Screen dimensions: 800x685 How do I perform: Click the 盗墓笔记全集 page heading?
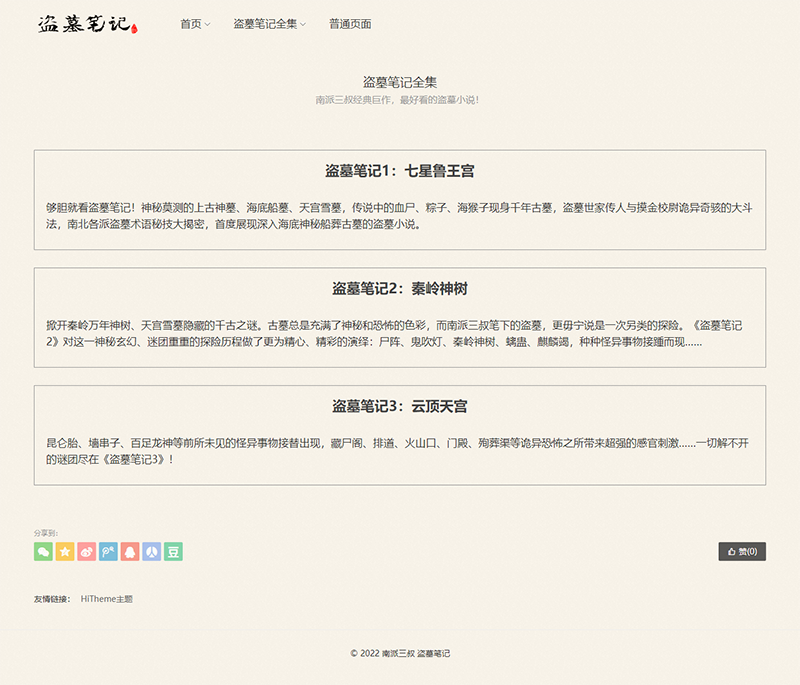coord(399,82)
